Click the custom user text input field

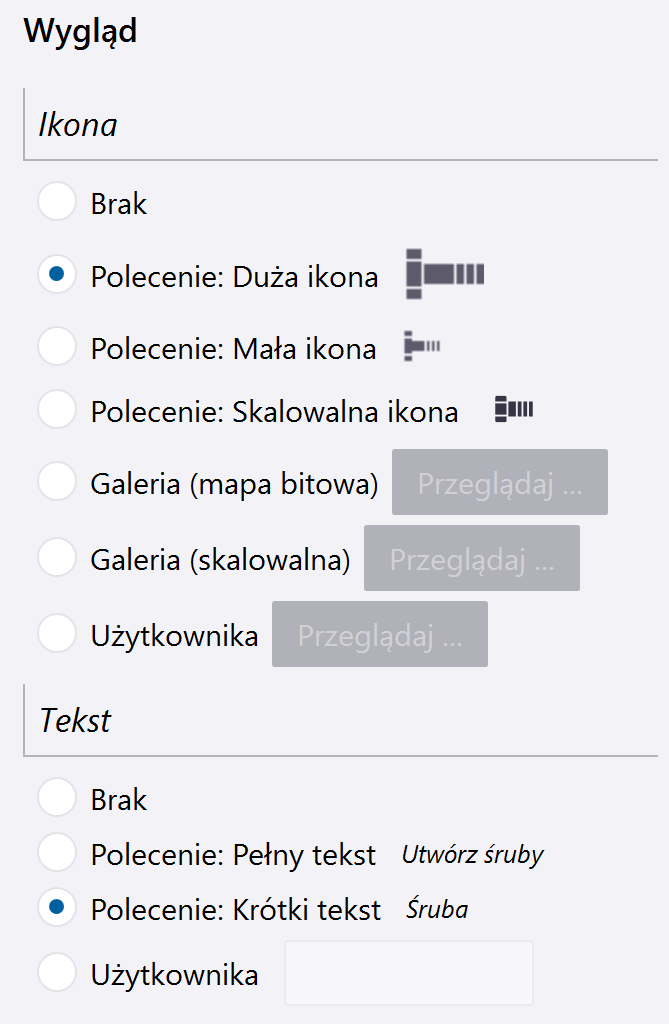409,972
